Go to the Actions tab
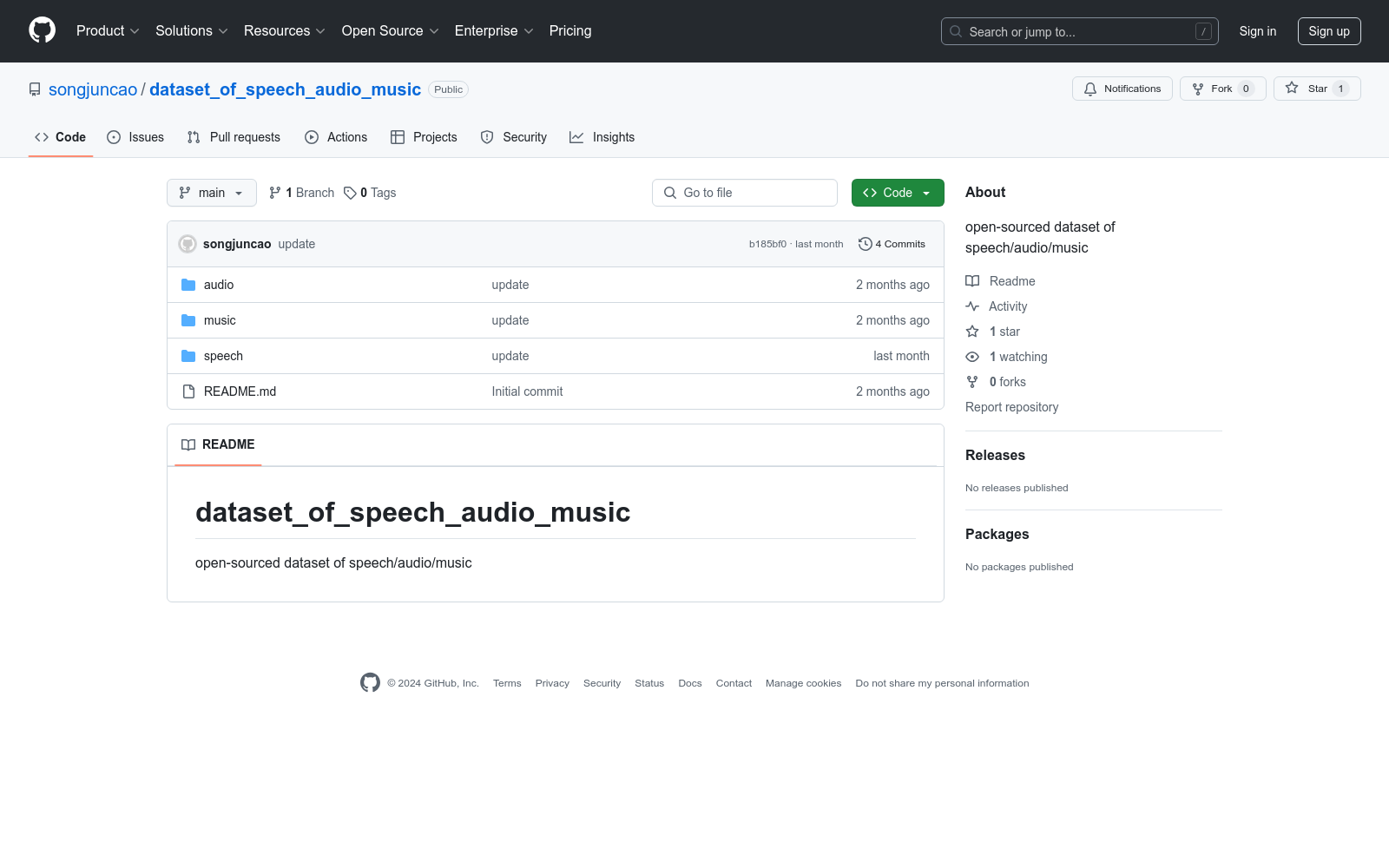Viewport: 1389px width, 868px height. tap(336, 137)
